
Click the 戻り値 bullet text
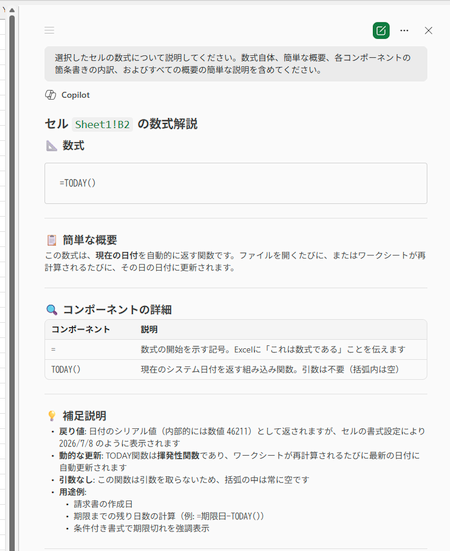click(x=242, y=437)
